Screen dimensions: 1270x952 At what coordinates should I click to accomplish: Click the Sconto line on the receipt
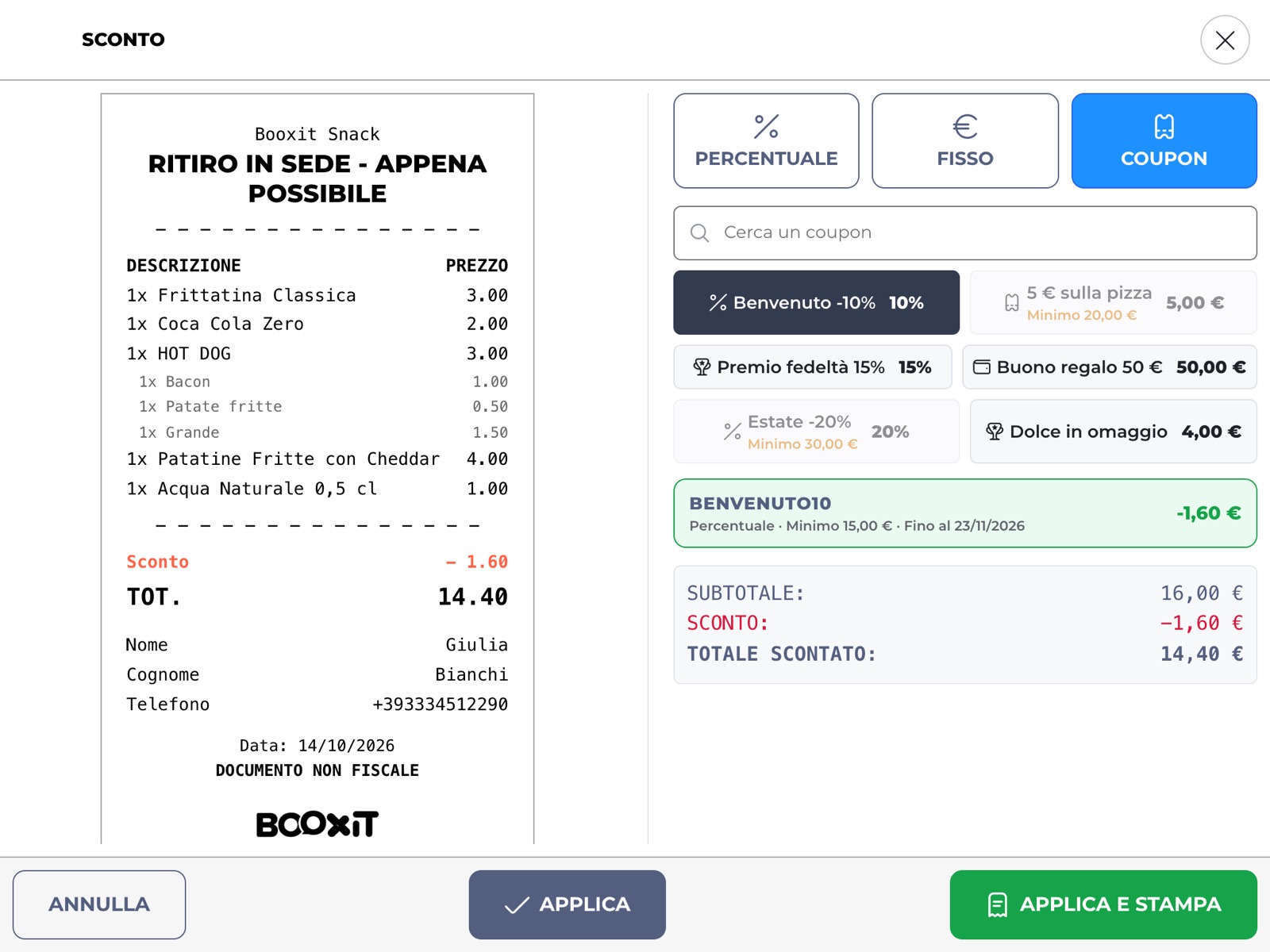coord(317,562)
